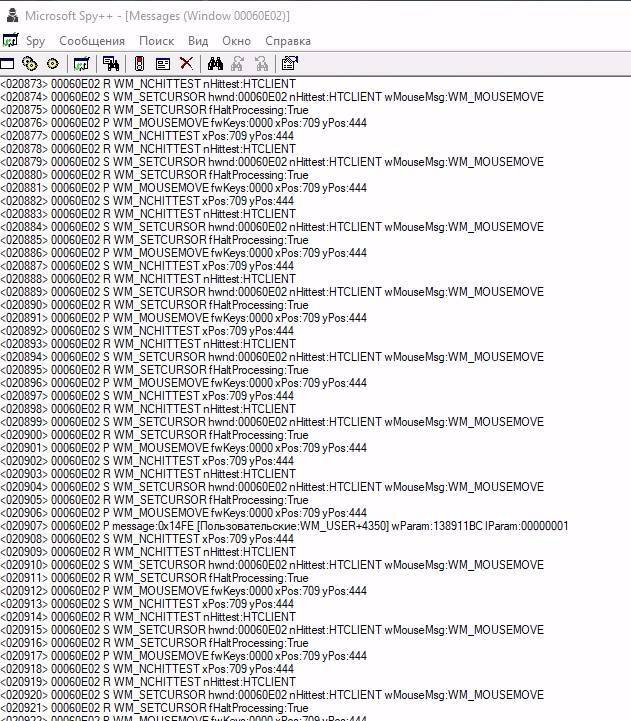Open the Справка menu

(288, 41)
